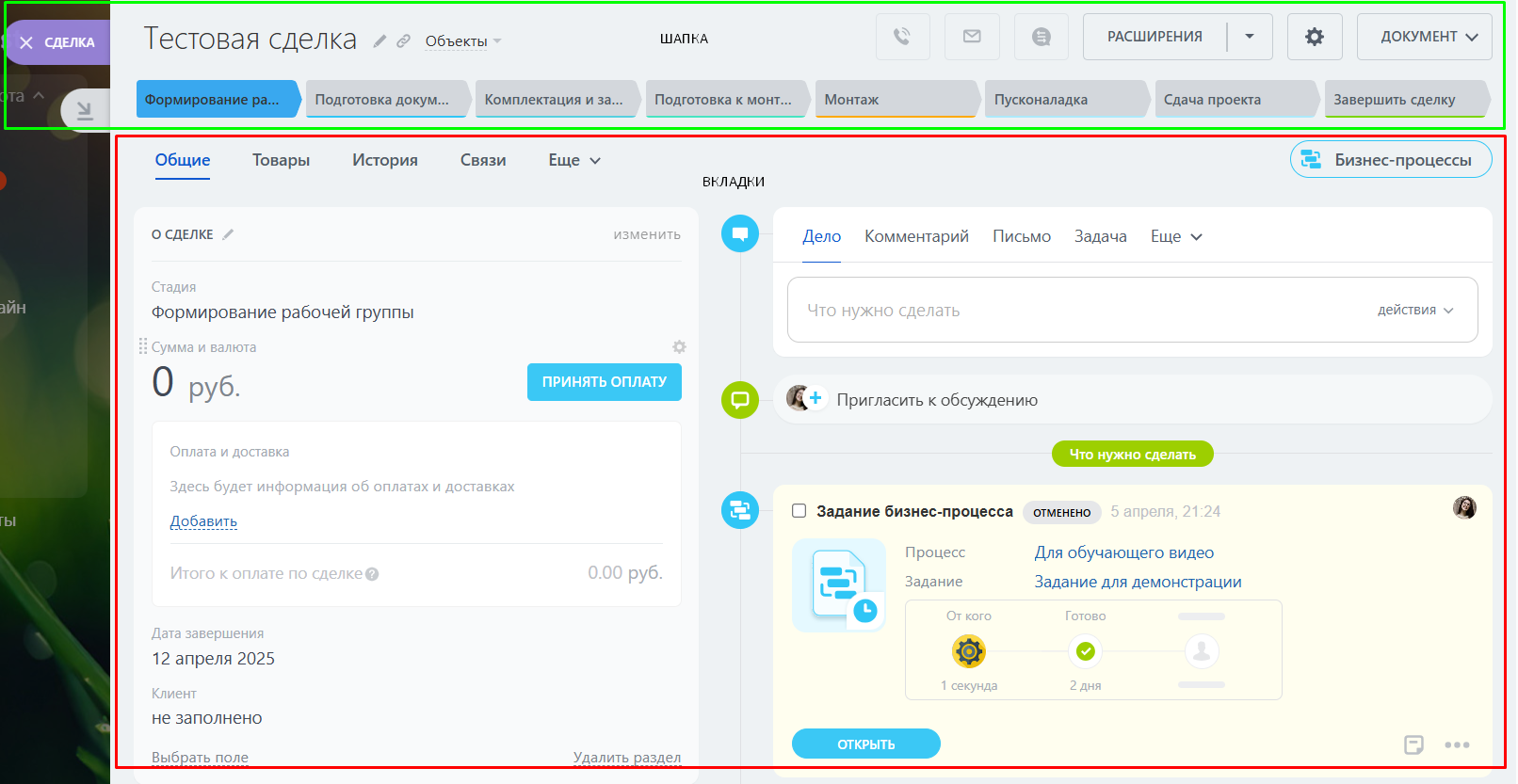Open the chat bubble icon in header

coord(1041,37)
